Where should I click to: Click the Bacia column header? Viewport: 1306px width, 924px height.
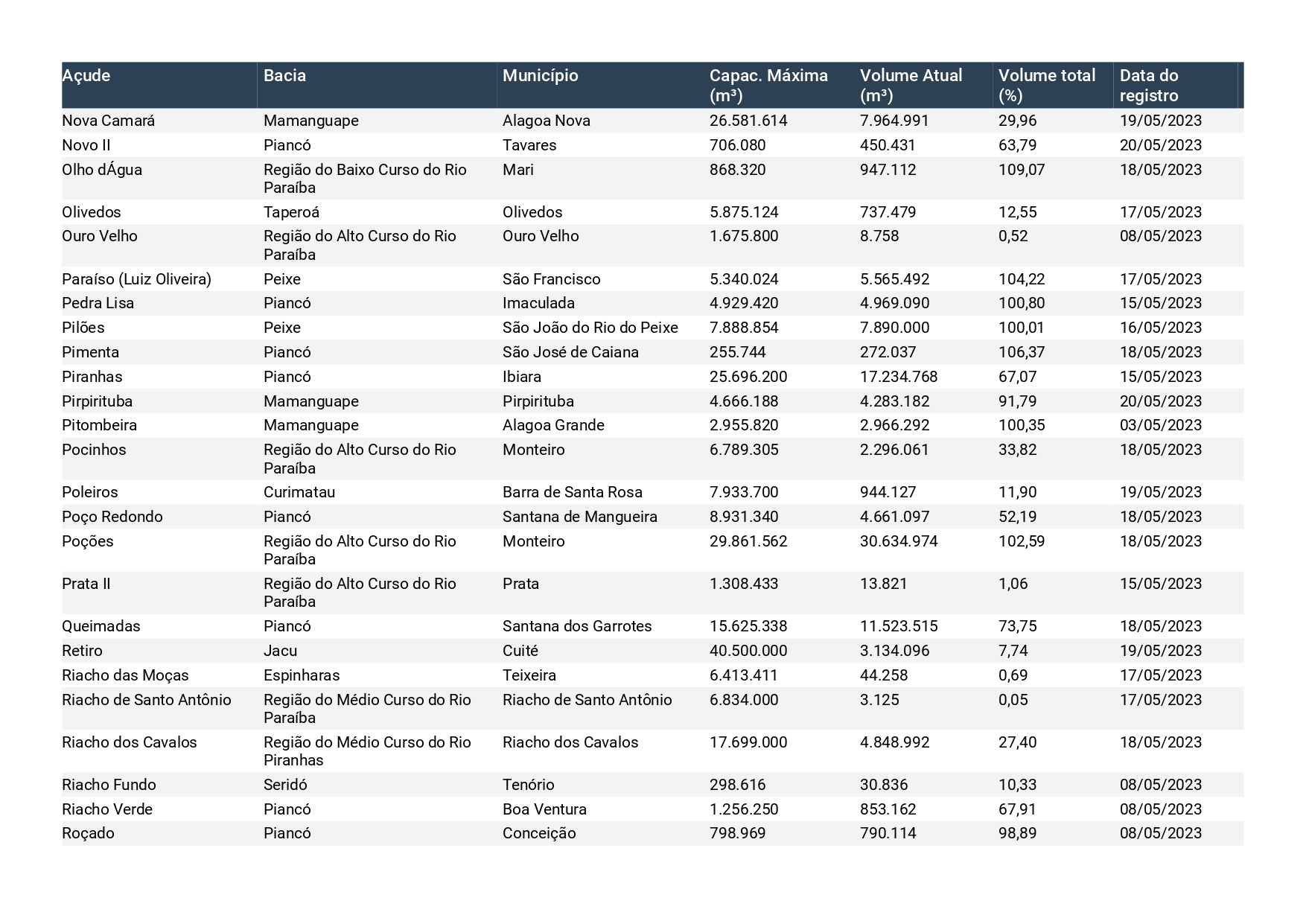[x=284, y=76]
